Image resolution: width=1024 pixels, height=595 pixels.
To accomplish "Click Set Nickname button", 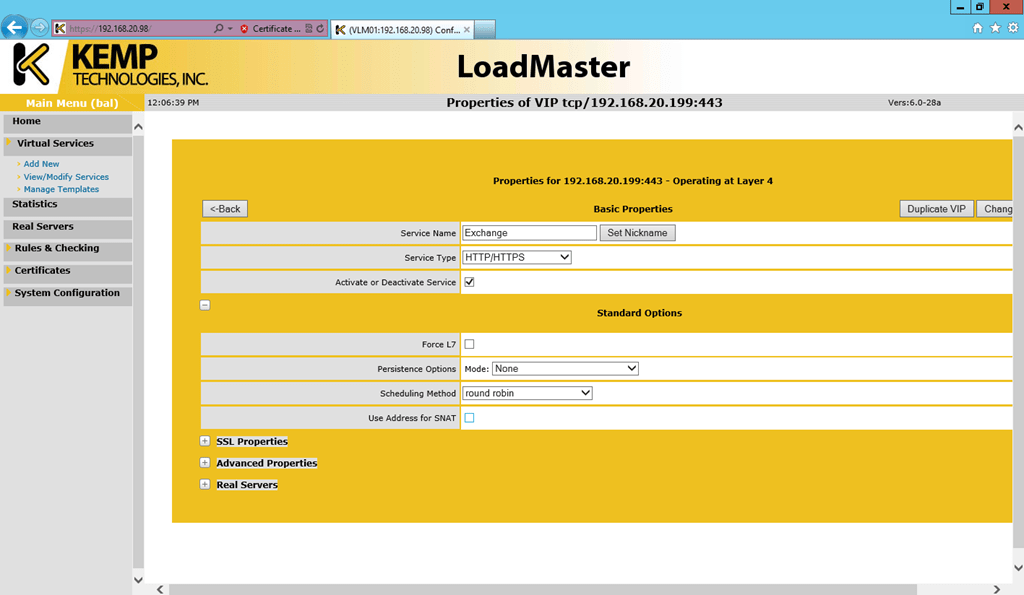I will tap(637, 233).
